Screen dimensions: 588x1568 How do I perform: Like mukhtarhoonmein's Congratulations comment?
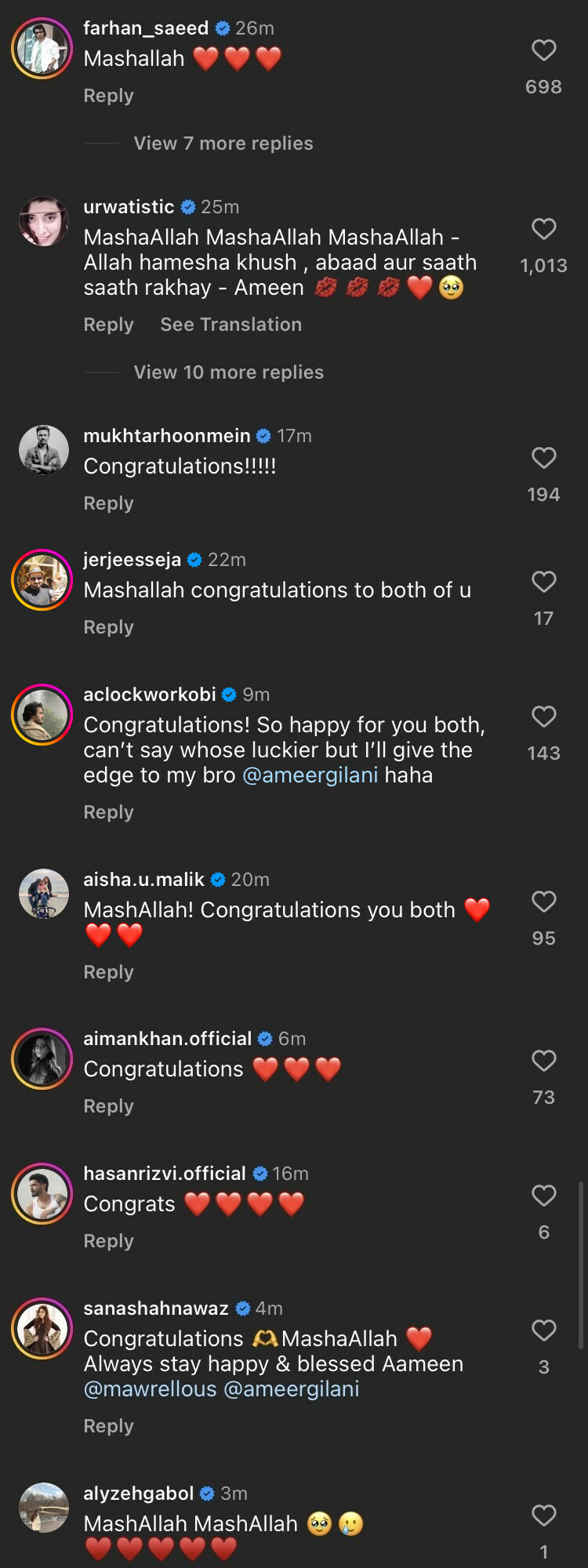click(543, 458)
